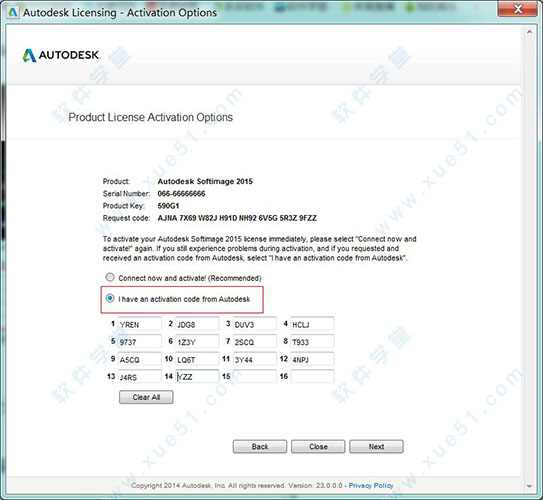Open the Privacy Policy link

pyautogui.click(x=371, y=485)
